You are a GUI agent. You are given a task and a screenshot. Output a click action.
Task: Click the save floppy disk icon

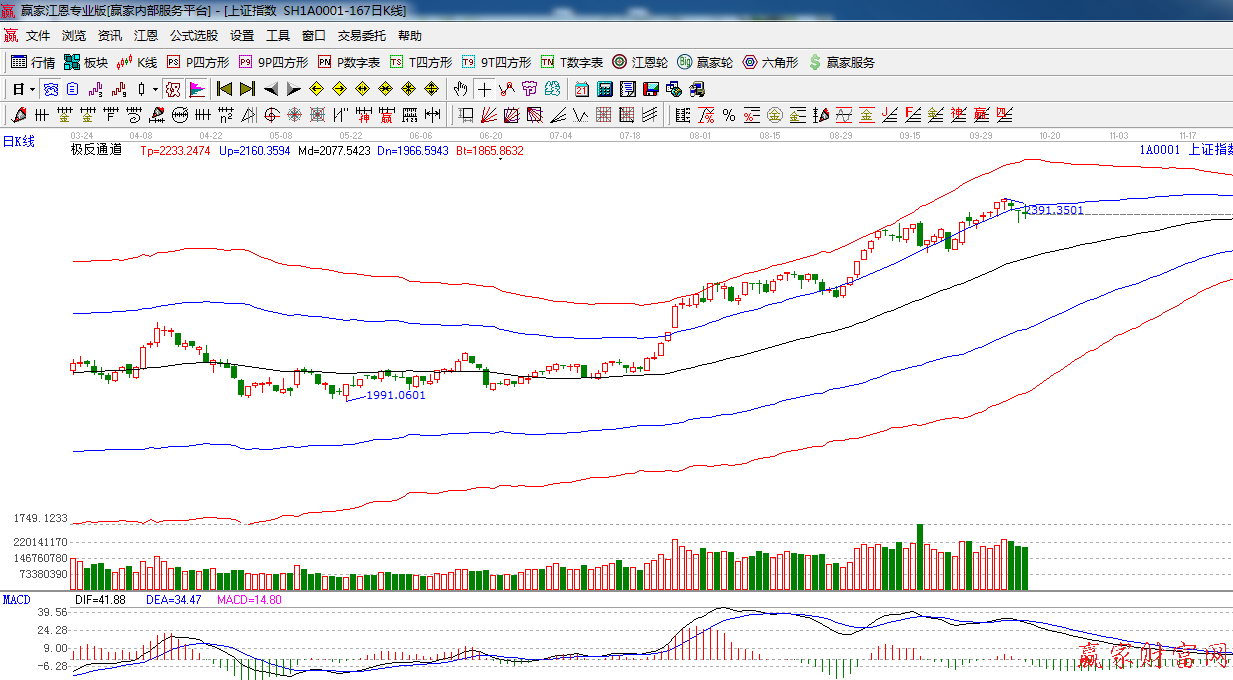point(651,89)
